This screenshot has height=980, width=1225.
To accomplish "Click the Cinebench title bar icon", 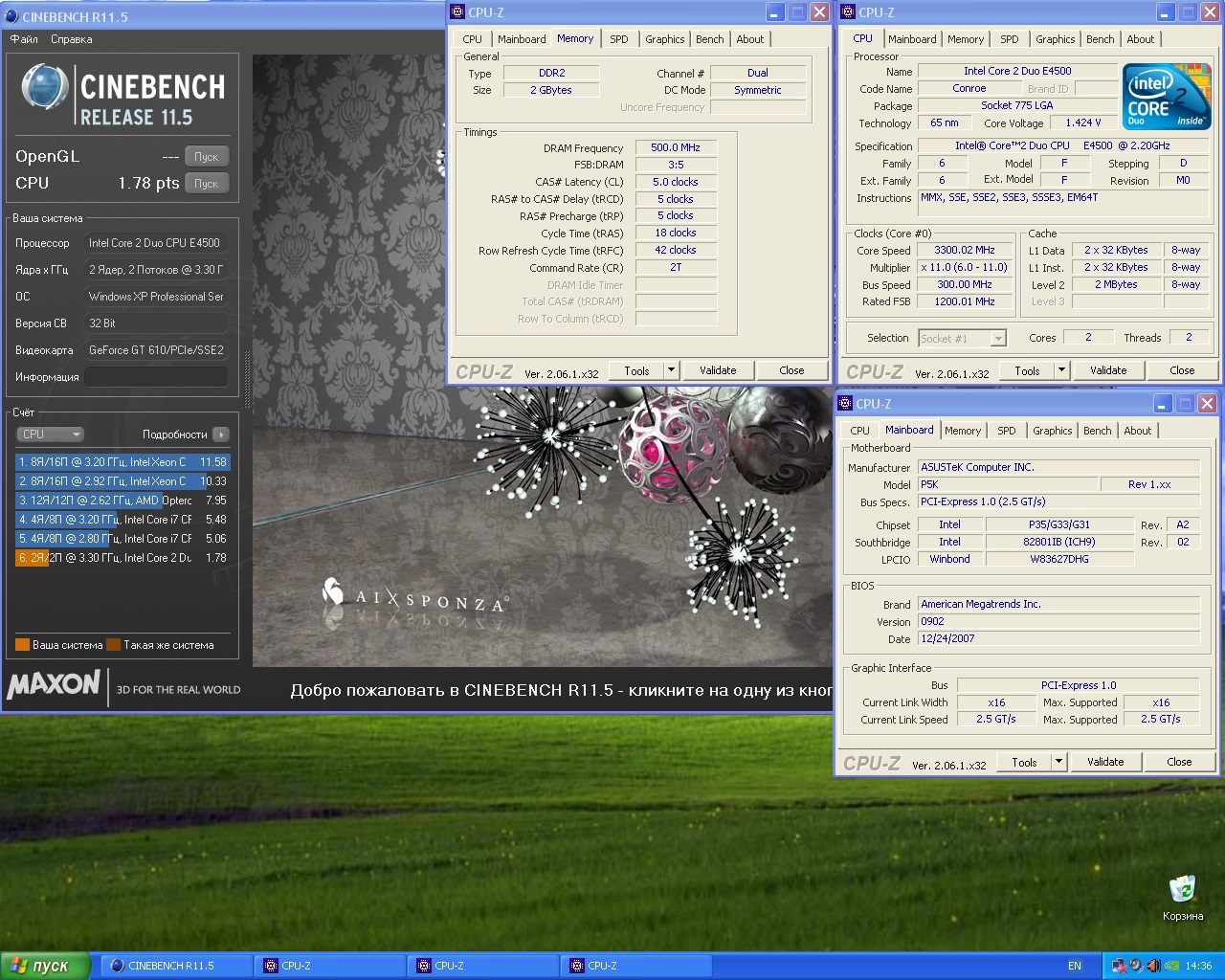I will tap(11, 16).
